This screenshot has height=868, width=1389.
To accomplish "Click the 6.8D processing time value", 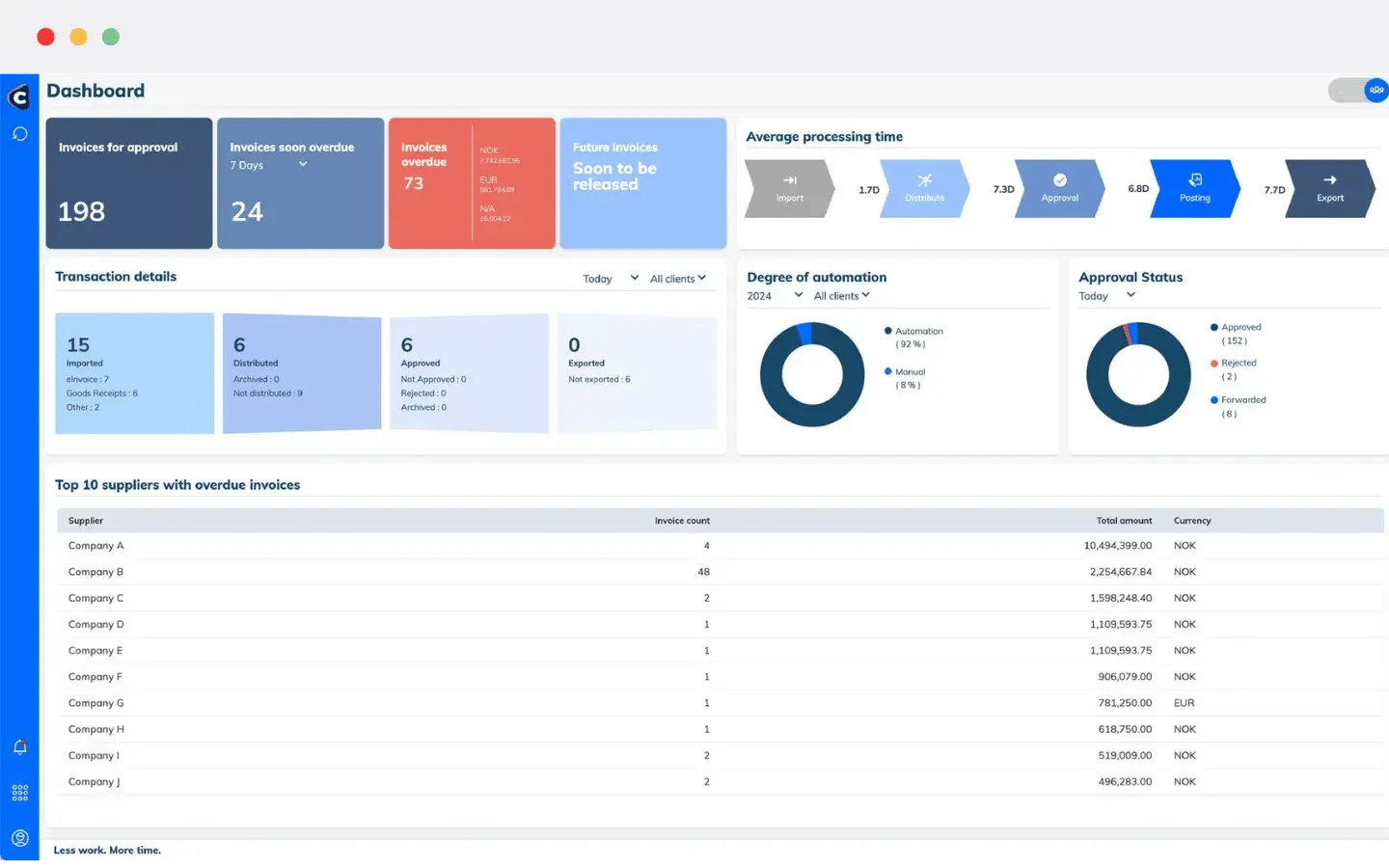I will (x=1139, y=189).
